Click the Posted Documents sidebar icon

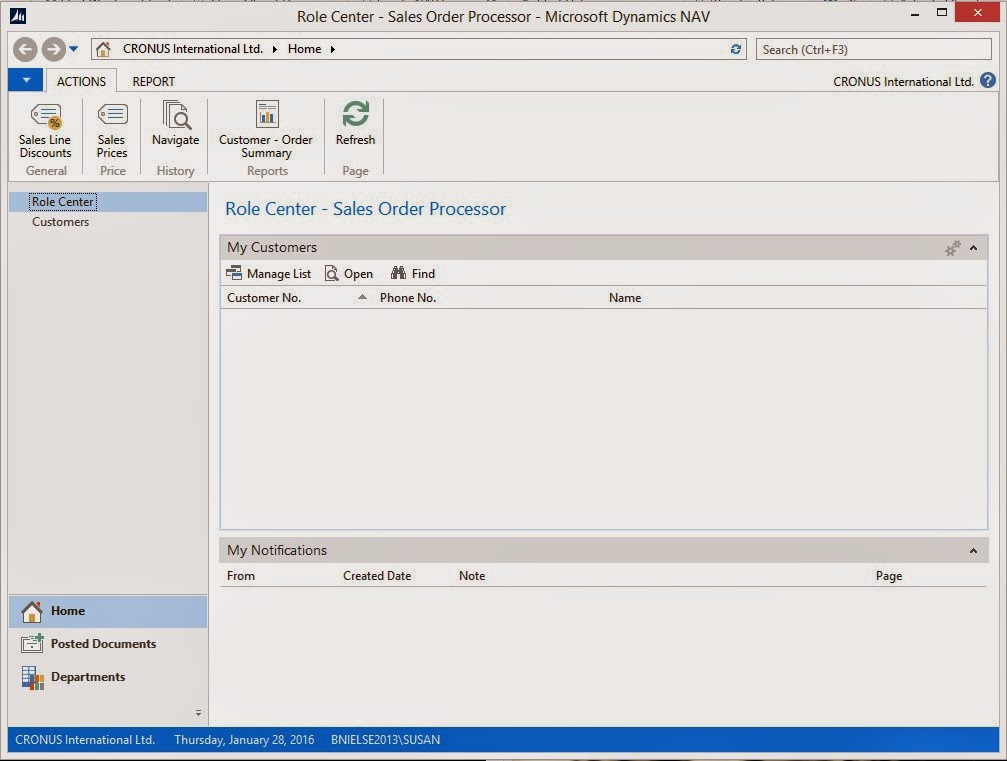tap(32, 643)
